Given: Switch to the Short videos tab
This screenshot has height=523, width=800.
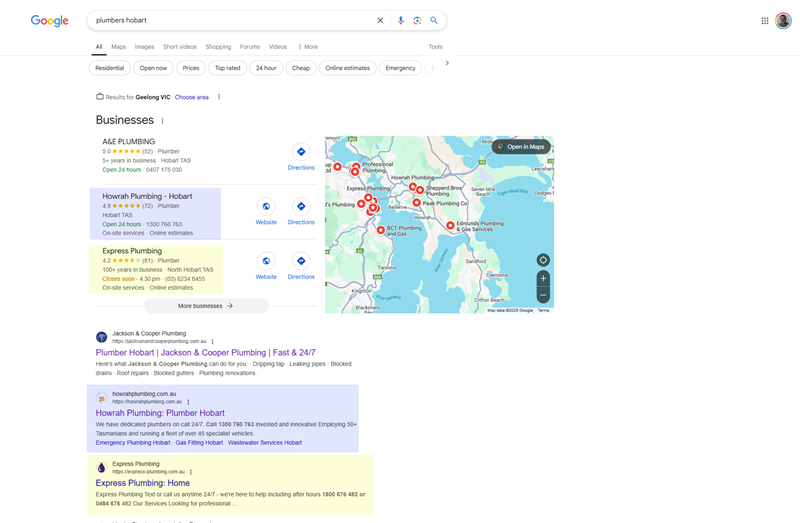Looking at the screenshot, I should point(180,47).
